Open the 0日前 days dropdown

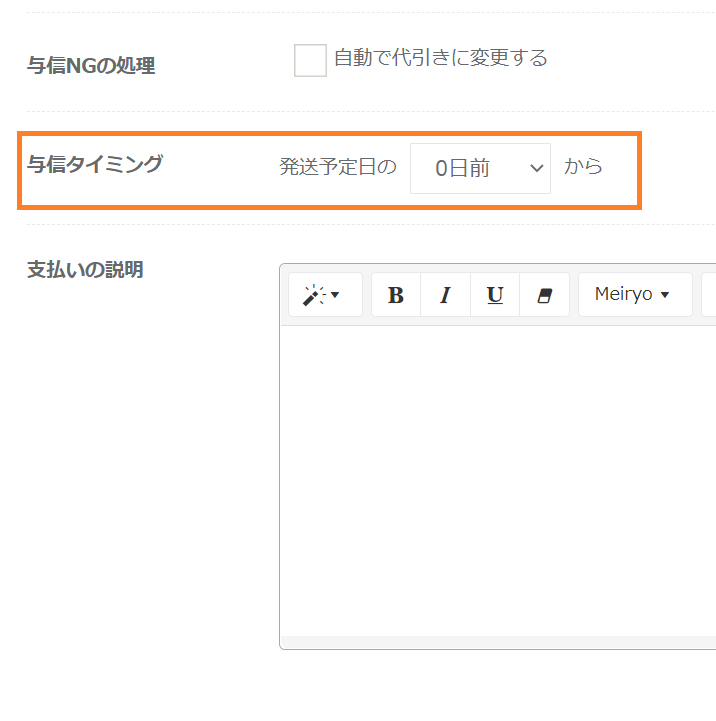pyautogui.click(x=480, y=168)
